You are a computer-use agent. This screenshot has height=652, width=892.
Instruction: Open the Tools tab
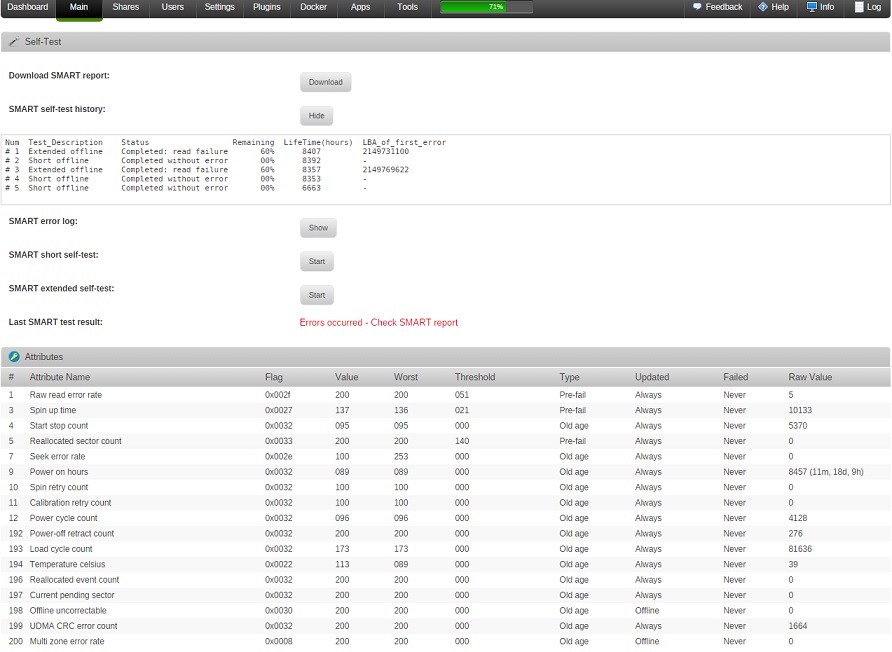point(407,7)
